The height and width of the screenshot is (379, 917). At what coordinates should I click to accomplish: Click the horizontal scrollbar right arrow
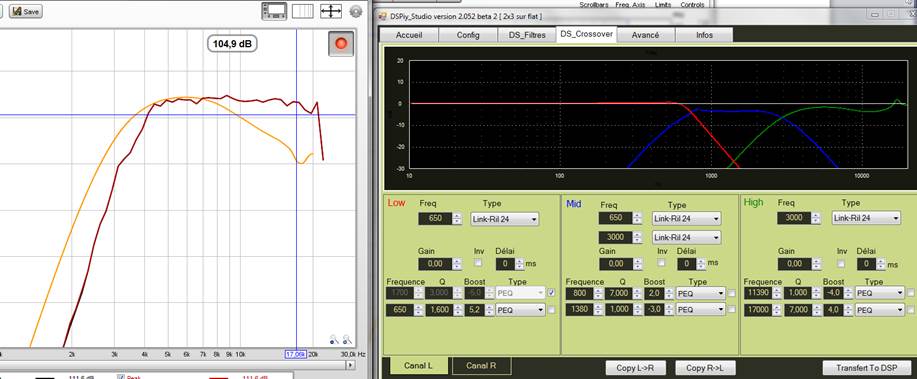click(x=350, y=365)
